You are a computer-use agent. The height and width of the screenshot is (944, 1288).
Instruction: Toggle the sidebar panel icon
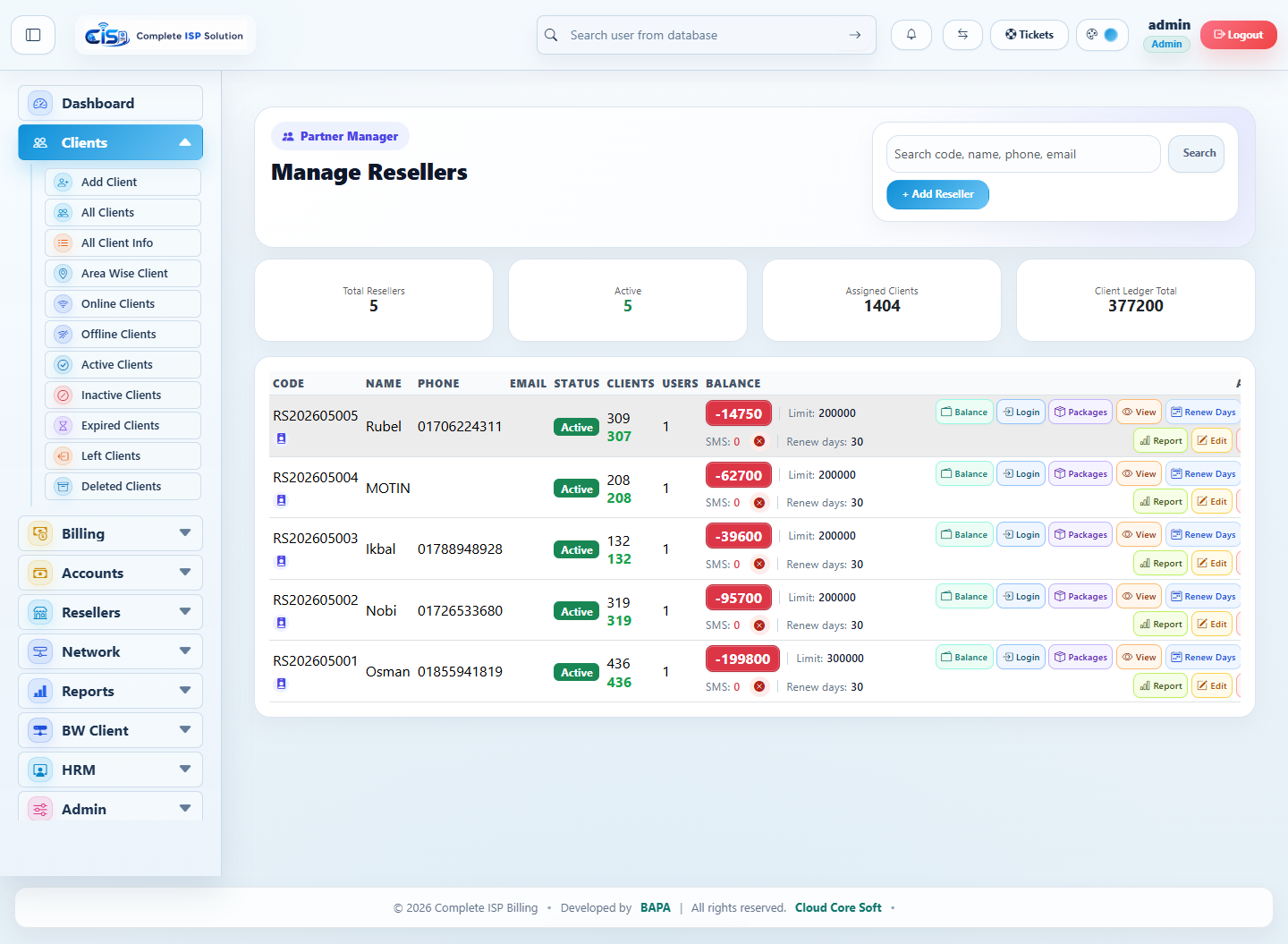point(33,35)
